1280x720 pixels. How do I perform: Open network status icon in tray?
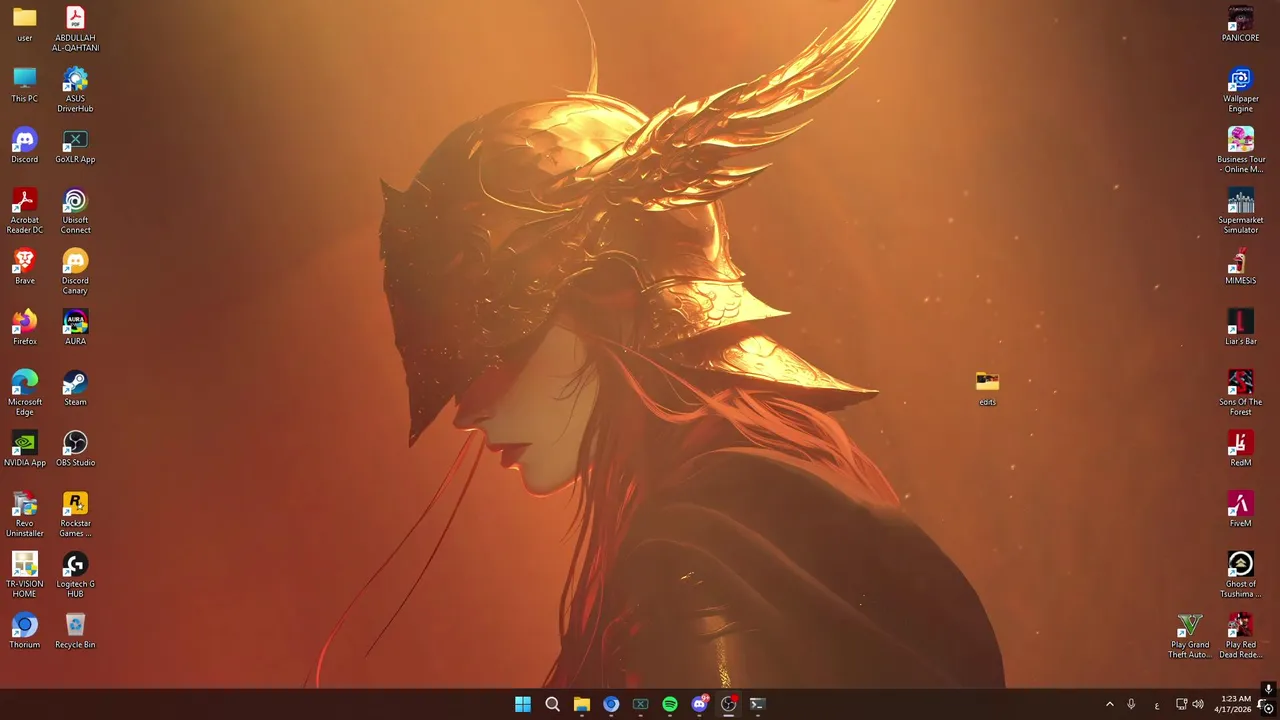[x=1181, y=704]
